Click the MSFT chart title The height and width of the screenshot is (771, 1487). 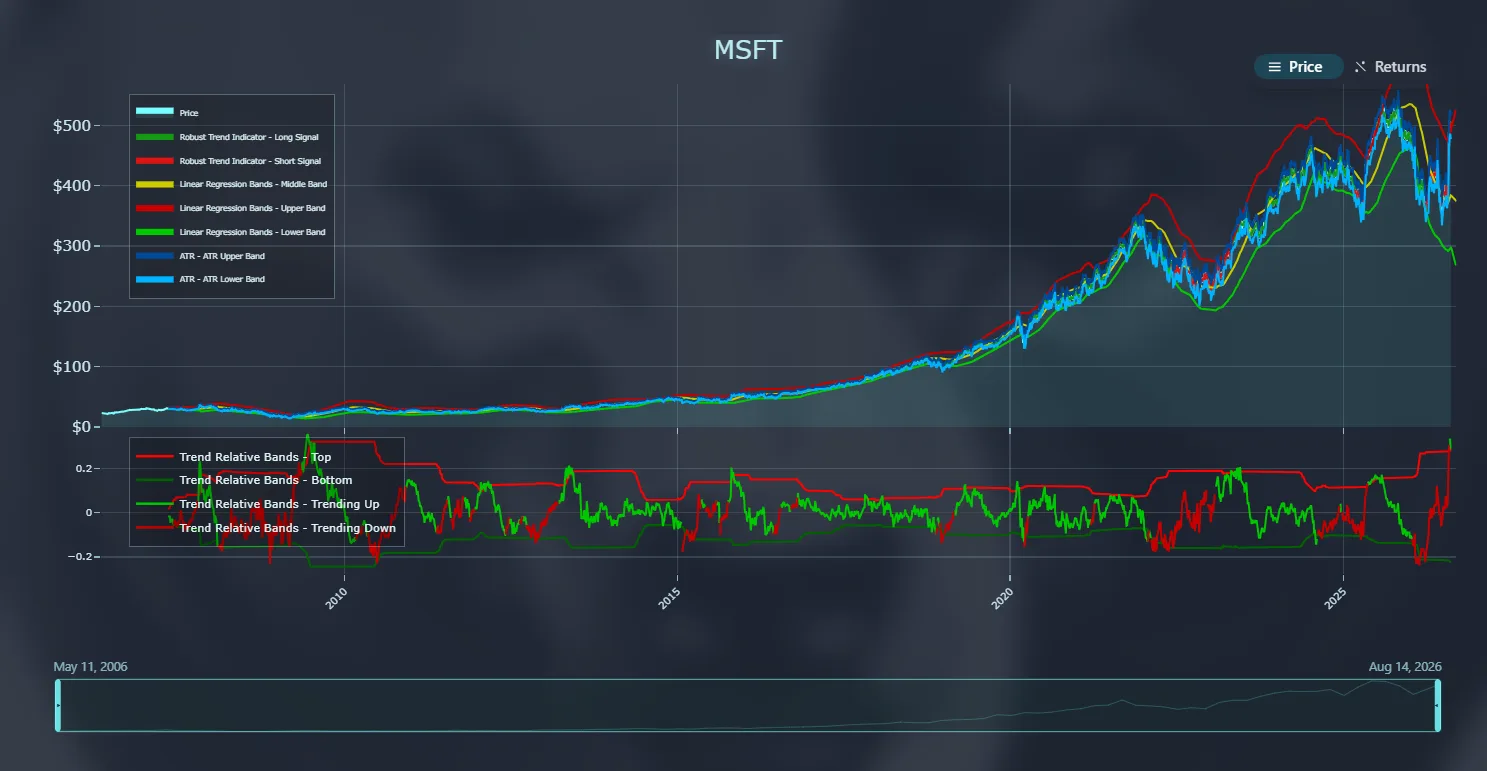[748, 50]
